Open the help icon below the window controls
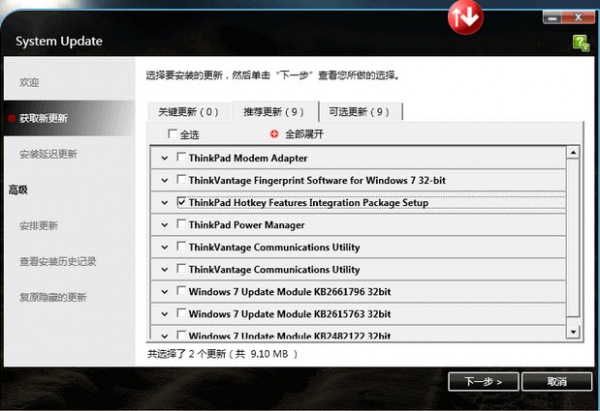Screen dimensions: 600x411 pyautogui.click(x=581, y=43)
